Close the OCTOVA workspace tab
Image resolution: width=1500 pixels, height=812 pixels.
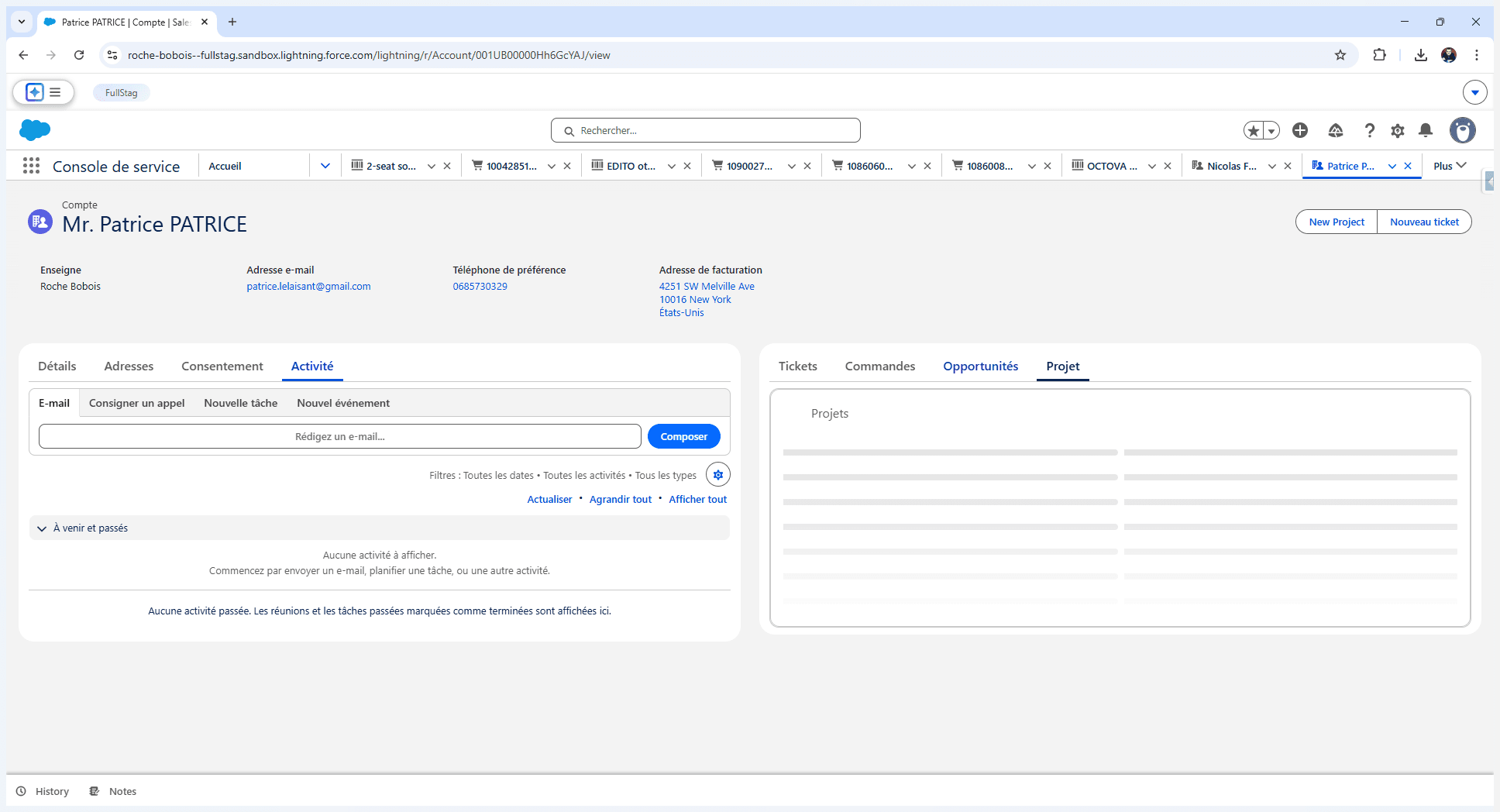tap(1168, 166)
